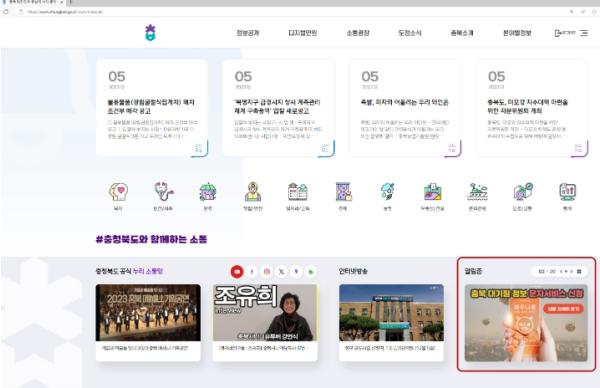
Task: Click the login link in header
Action: pyautogui.click(x=565, y=33)
